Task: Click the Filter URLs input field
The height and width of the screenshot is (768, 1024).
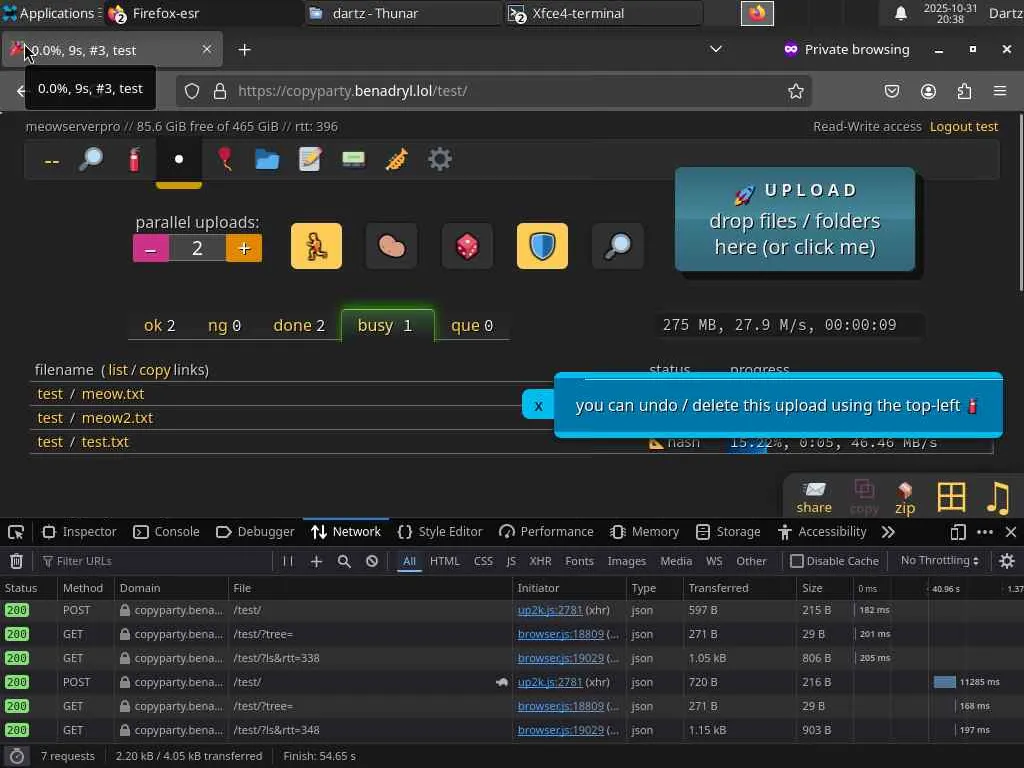Action: [x=153, y=561]
